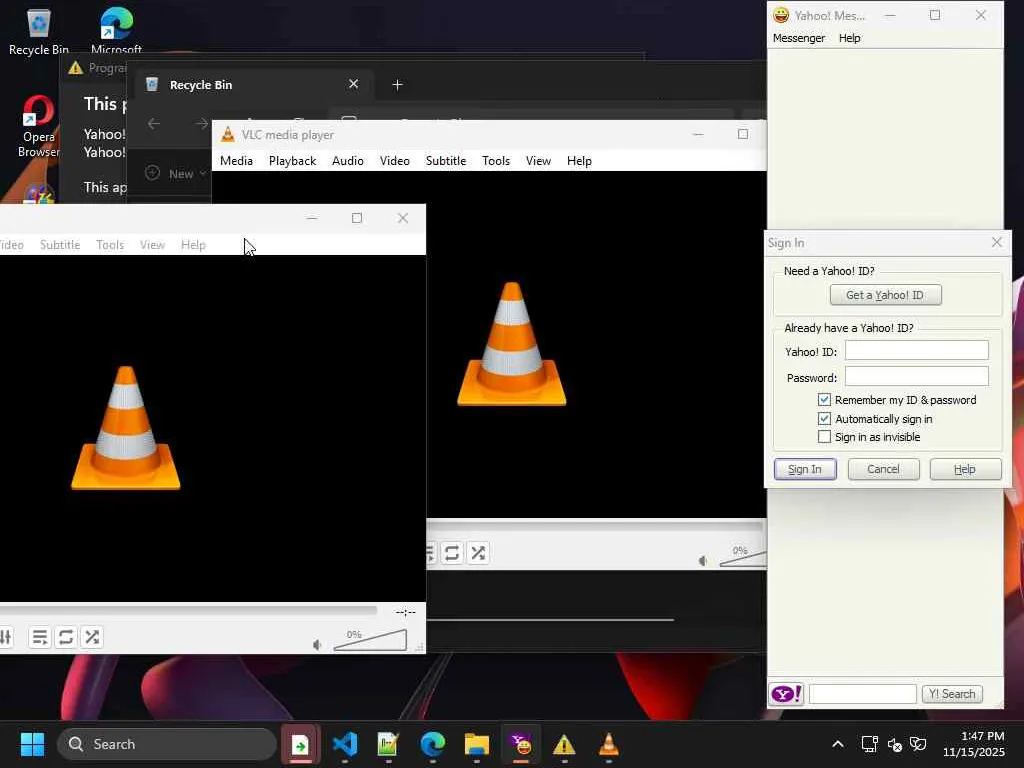Click the VLC cone icon in title bar

tap(227, 135)
